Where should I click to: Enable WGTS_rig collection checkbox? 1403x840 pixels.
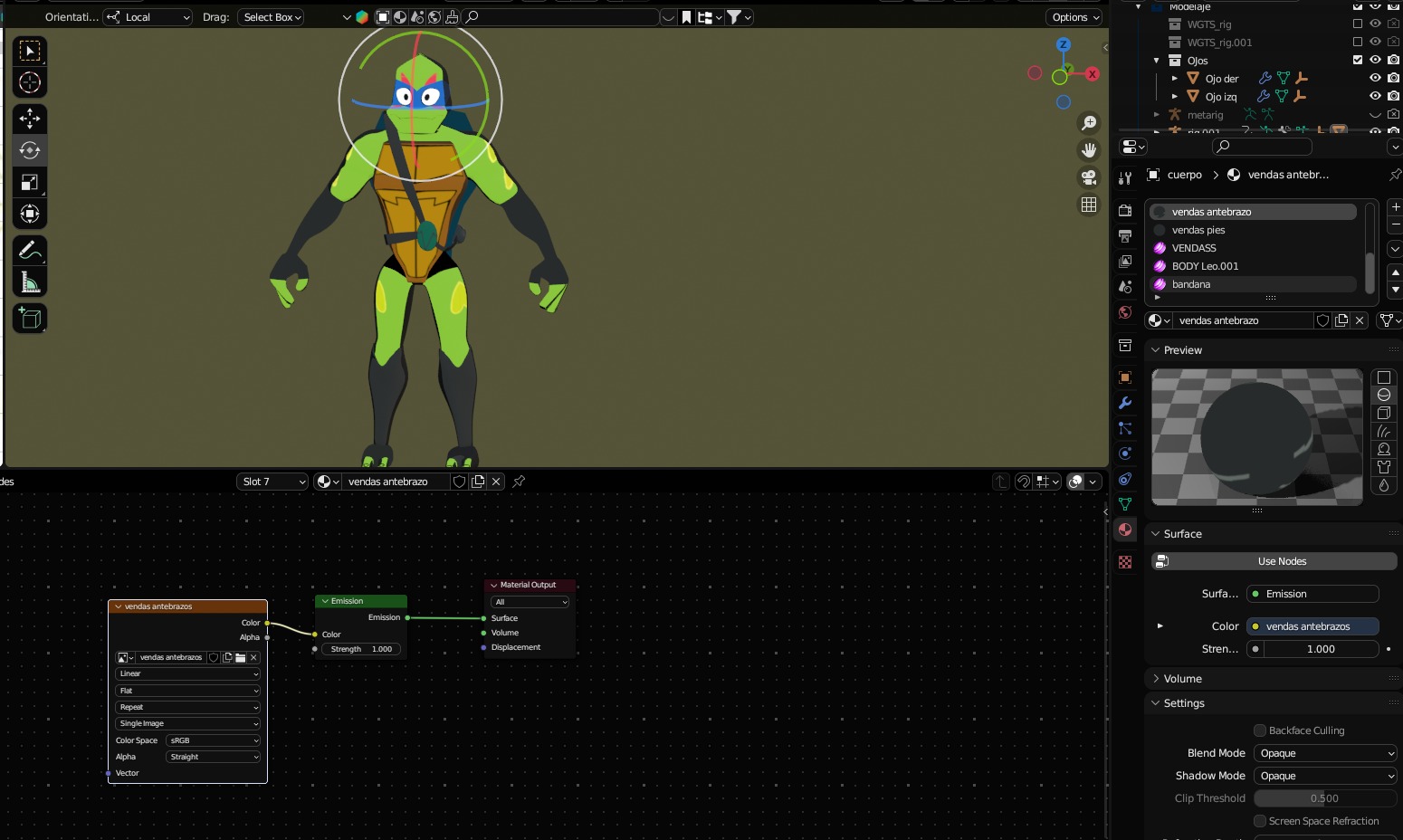pos(1358,24)
